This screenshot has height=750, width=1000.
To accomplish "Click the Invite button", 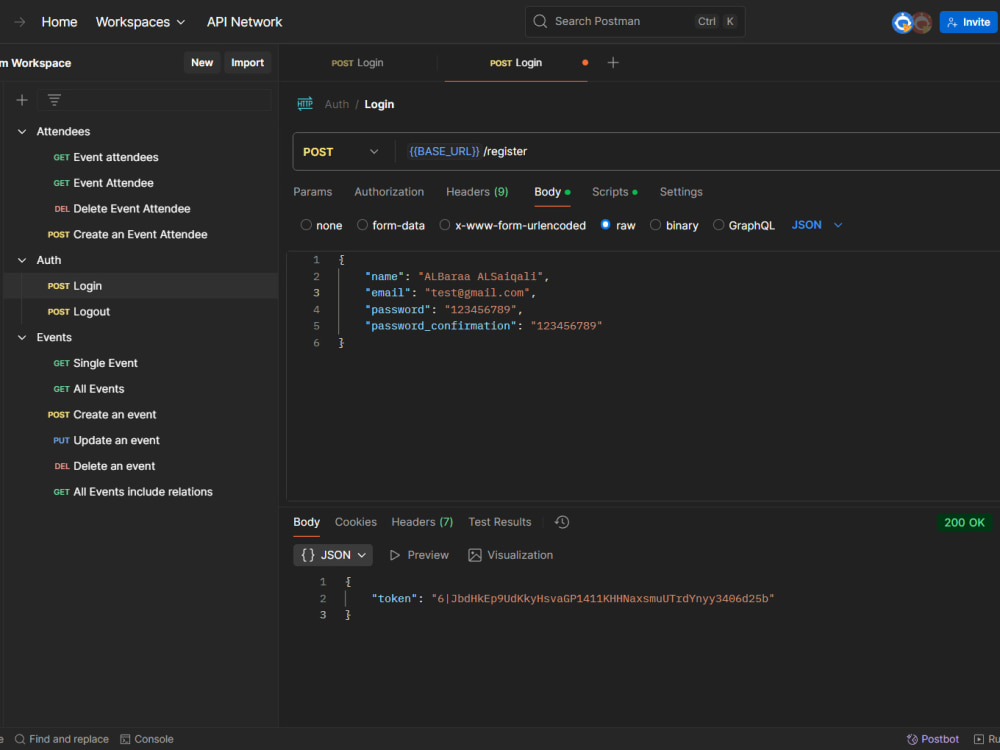I will pyautogui.click(x=968, y=22).
